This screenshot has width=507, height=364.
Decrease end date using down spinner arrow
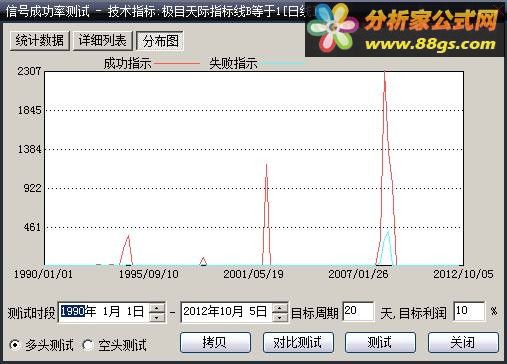pos(280,317)
